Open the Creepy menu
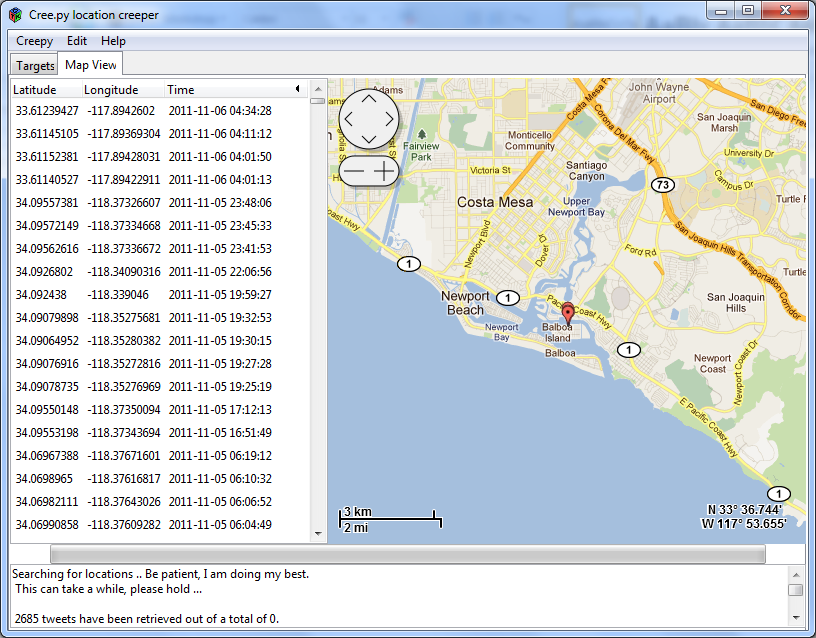The height and width of the screenshot is (638, 816). point(34,41)
